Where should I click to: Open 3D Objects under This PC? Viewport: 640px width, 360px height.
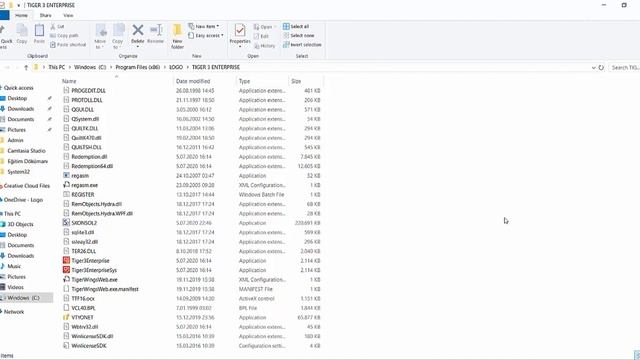(x=20, y=224)
